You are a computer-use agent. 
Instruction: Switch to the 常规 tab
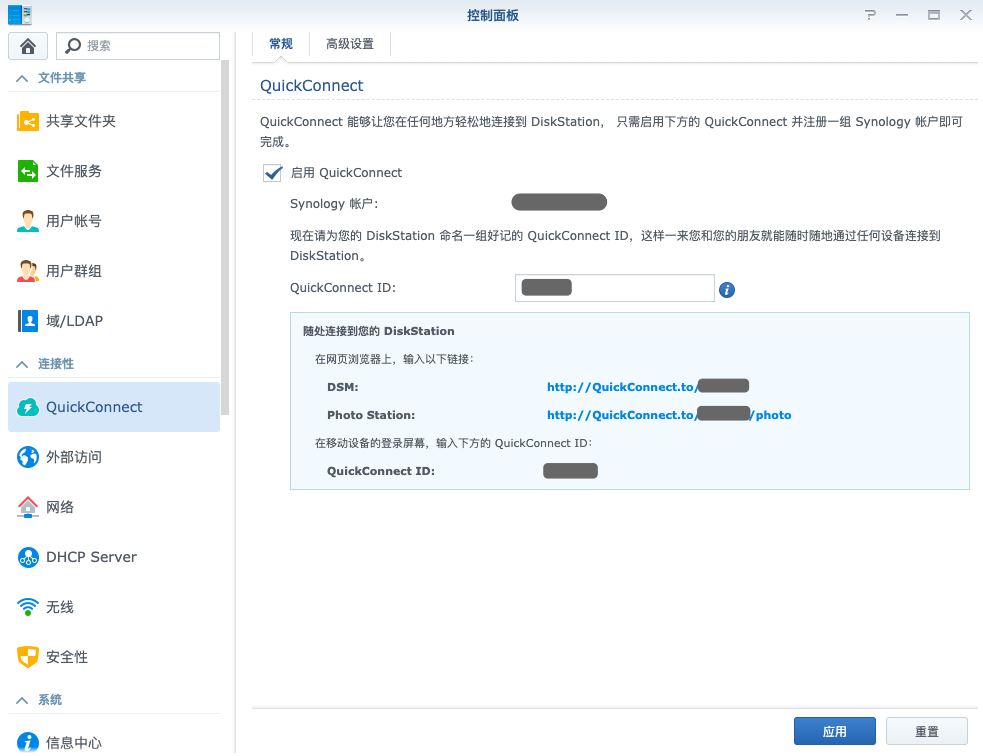(x=281, y=44)
